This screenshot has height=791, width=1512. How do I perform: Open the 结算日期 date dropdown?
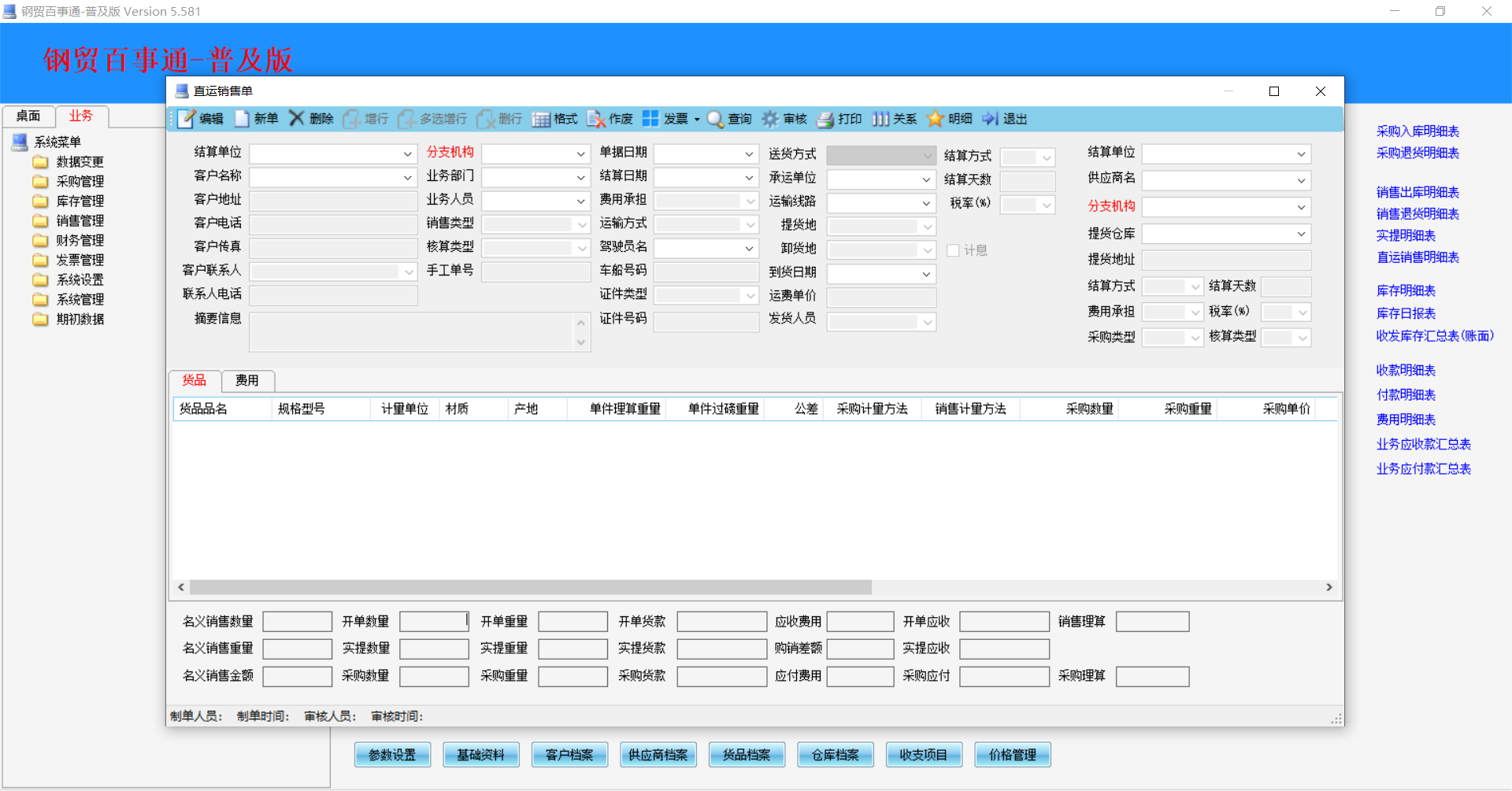[749, 178]
